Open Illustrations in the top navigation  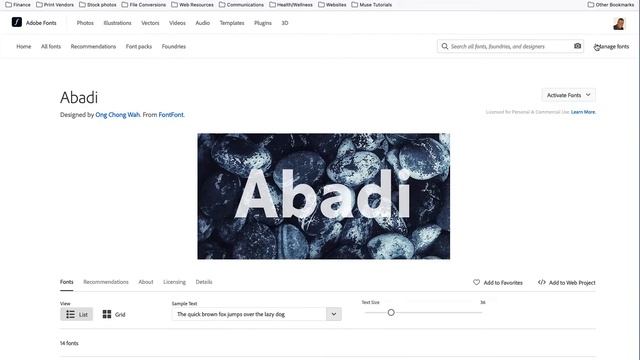[x=118, y=23]
